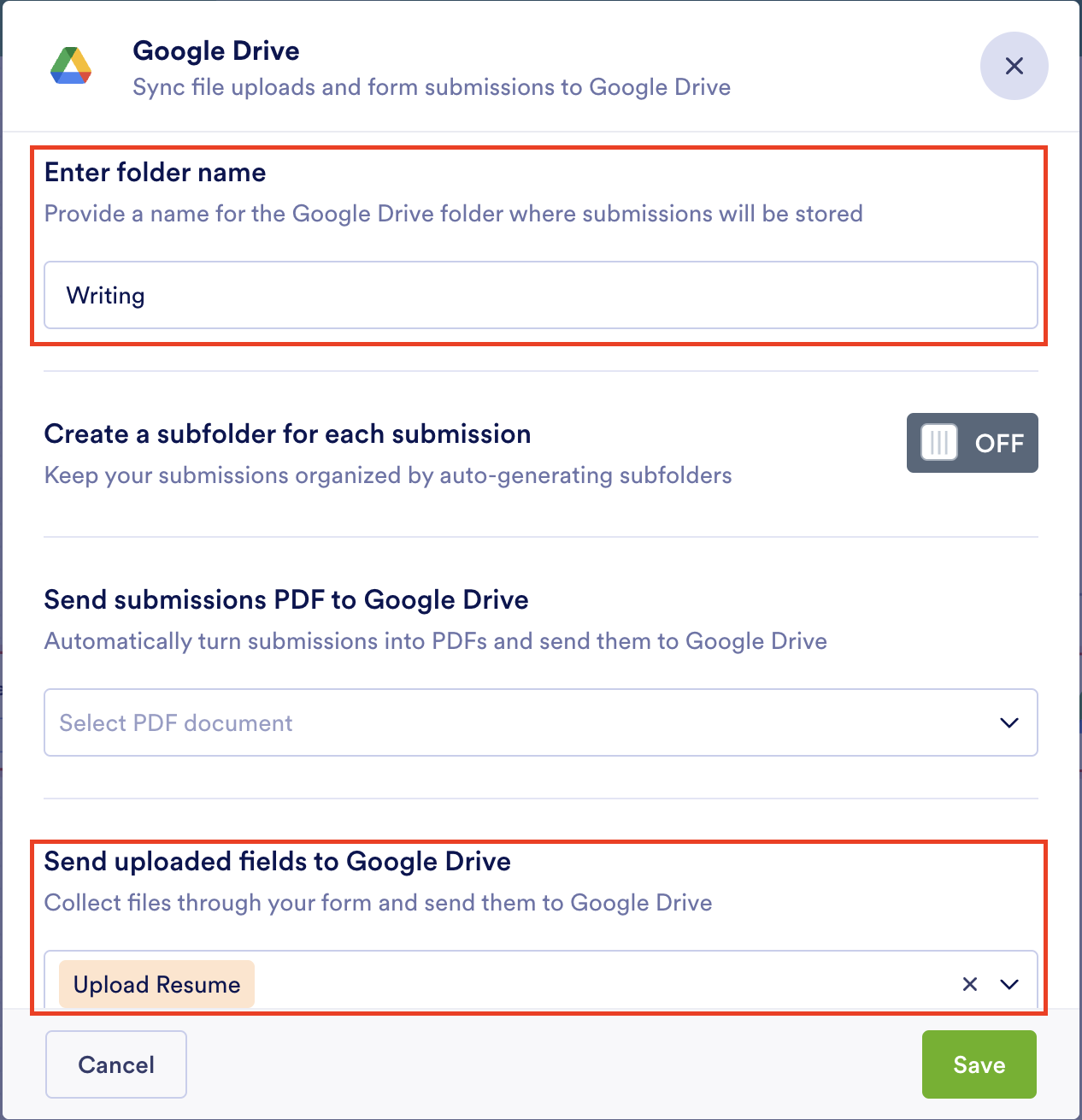This screenshot has width=1082, height=1120.
Task: Click the Sync file uploads subtitle
Action: click(432, 87)
